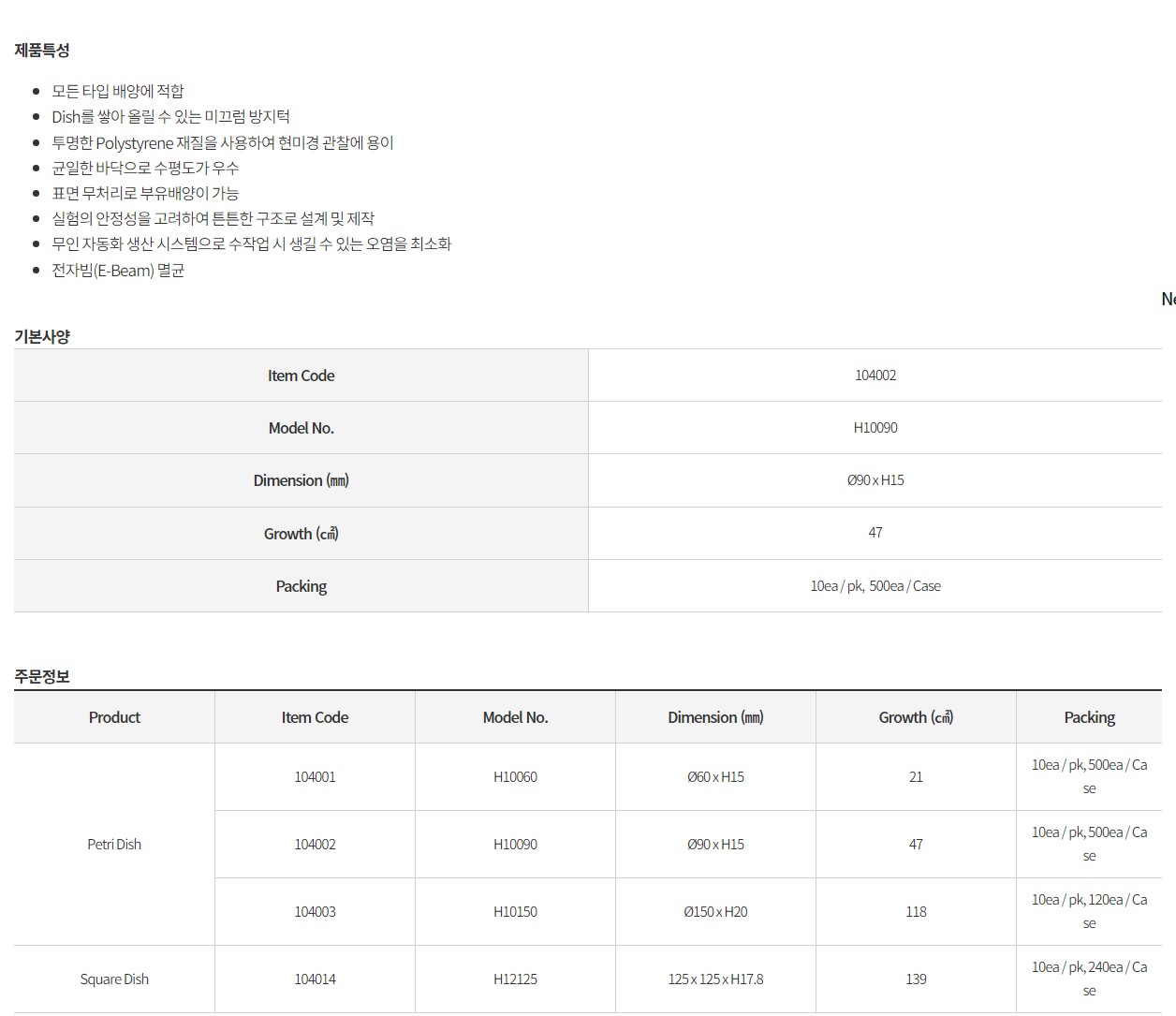Click dimension 'Ø60 x H15'
The width and height of the screenshot is (1176, 1016).
(715, 777)
